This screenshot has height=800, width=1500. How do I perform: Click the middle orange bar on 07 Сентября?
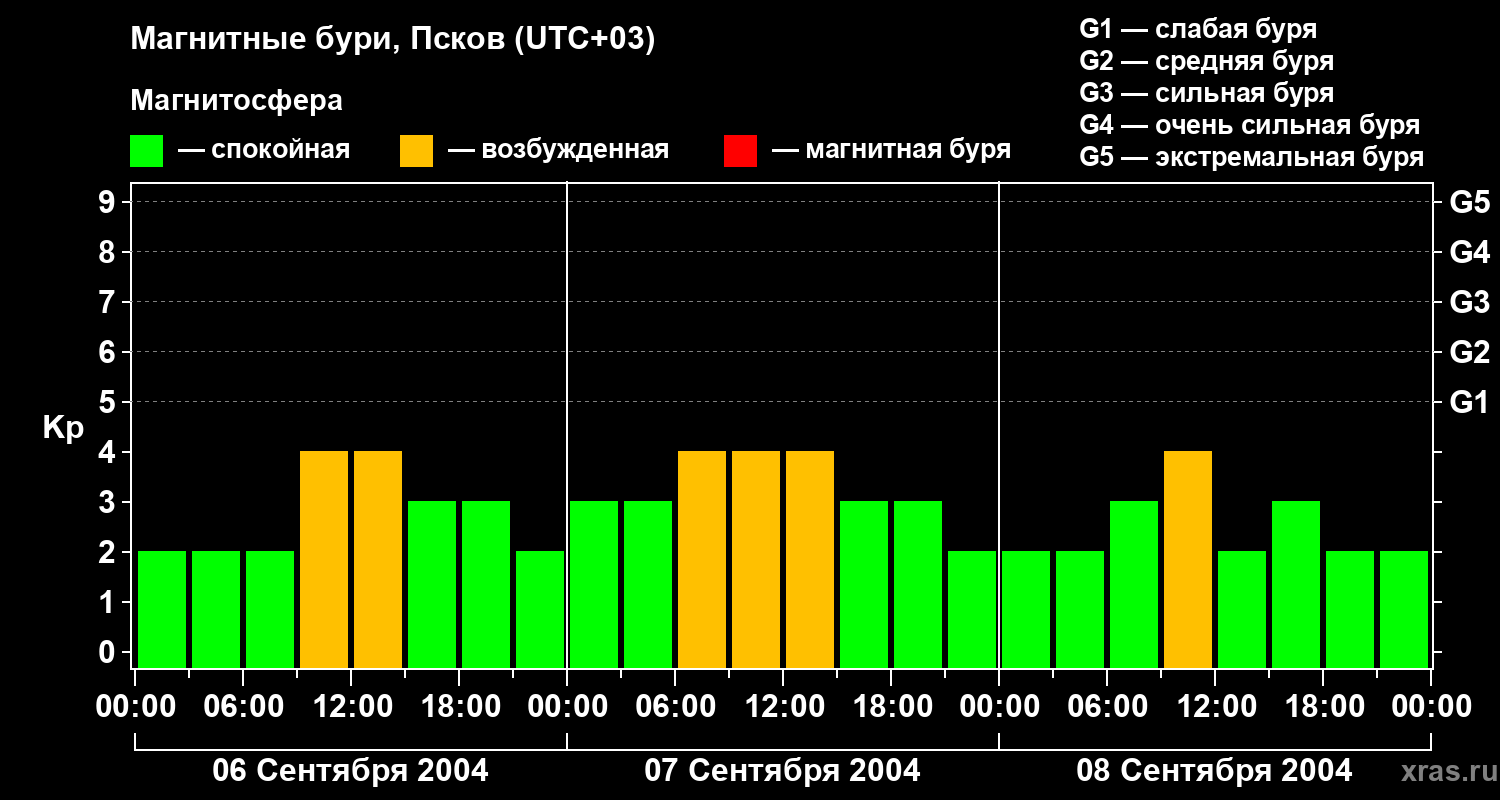point(756,559)
